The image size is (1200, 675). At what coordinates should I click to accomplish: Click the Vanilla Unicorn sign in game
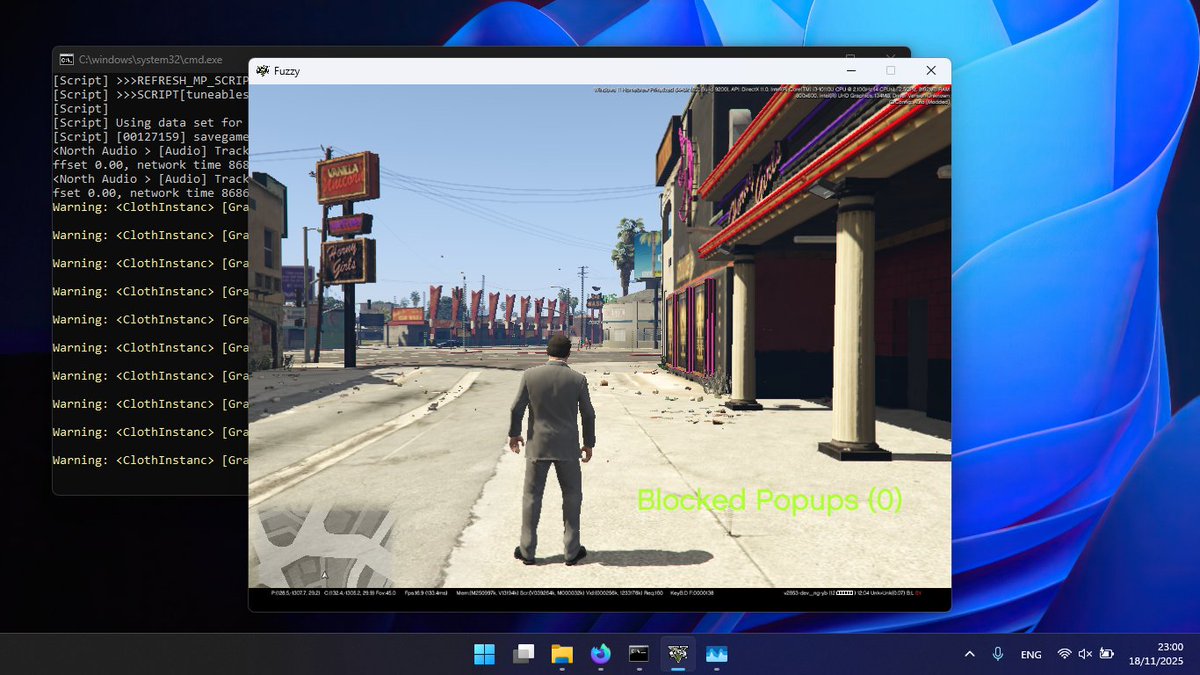347,178
